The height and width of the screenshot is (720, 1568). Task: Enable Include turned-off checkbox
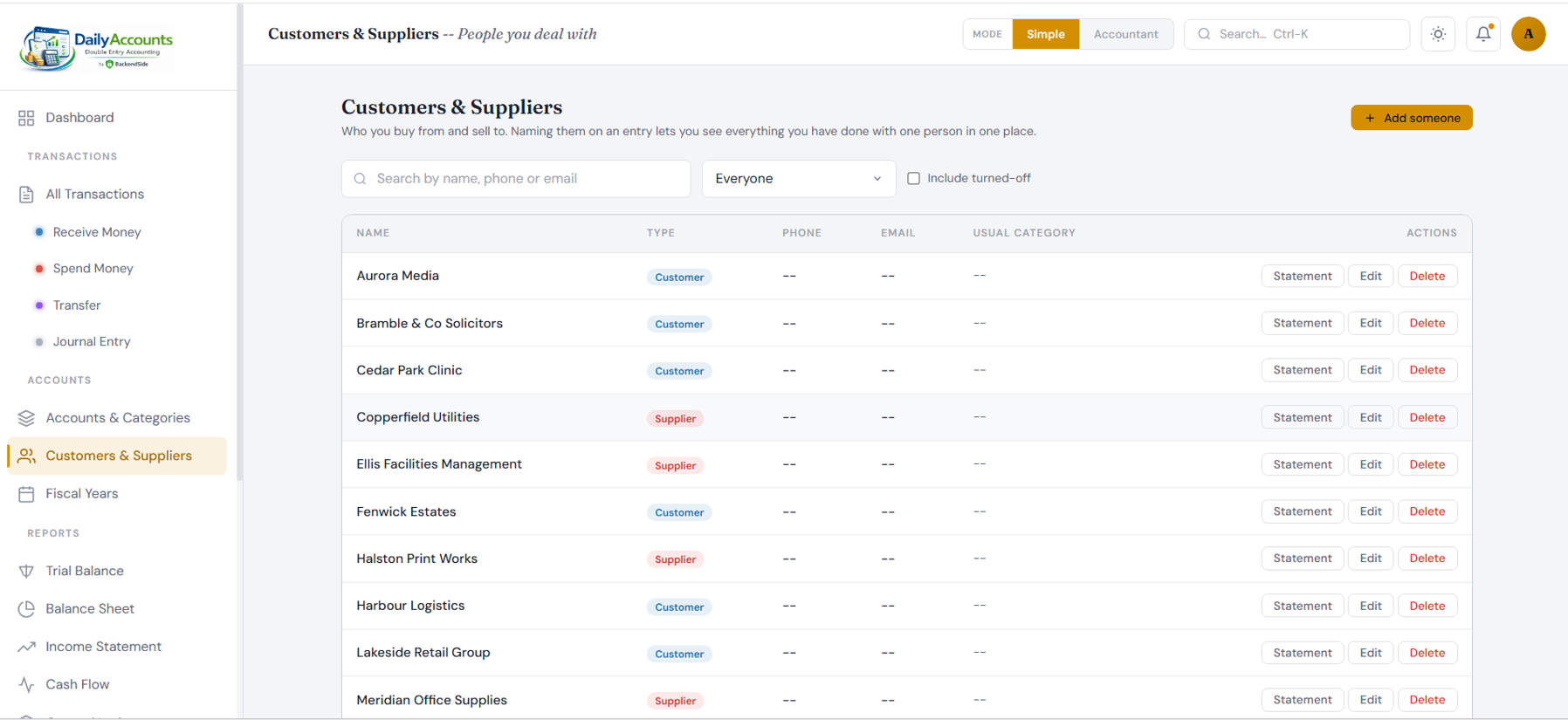click(x=913, y=178)
